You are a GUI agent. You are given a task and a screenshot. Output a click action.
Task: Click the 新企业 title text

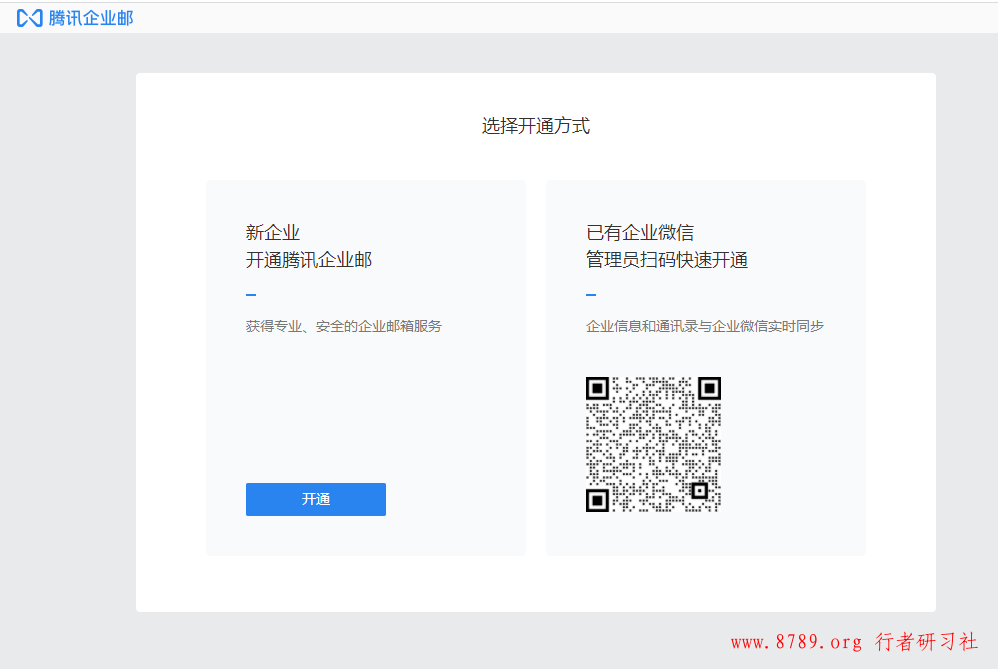tap(272, 232)
